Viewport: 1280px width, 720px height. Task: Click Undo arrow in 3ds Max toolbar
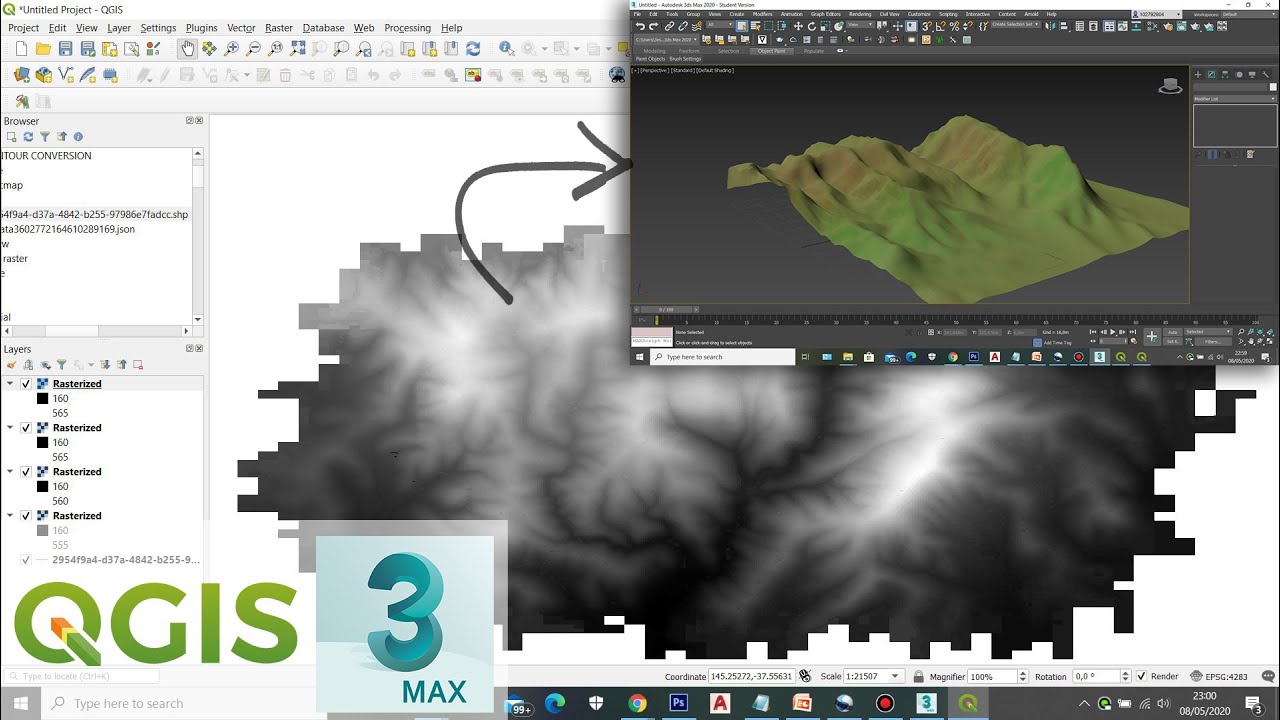641,27
